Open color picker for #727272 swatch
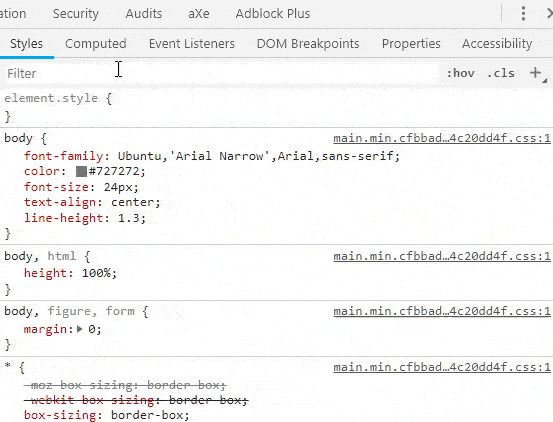This screenshot has width=553, height=422. click(81, 172)
